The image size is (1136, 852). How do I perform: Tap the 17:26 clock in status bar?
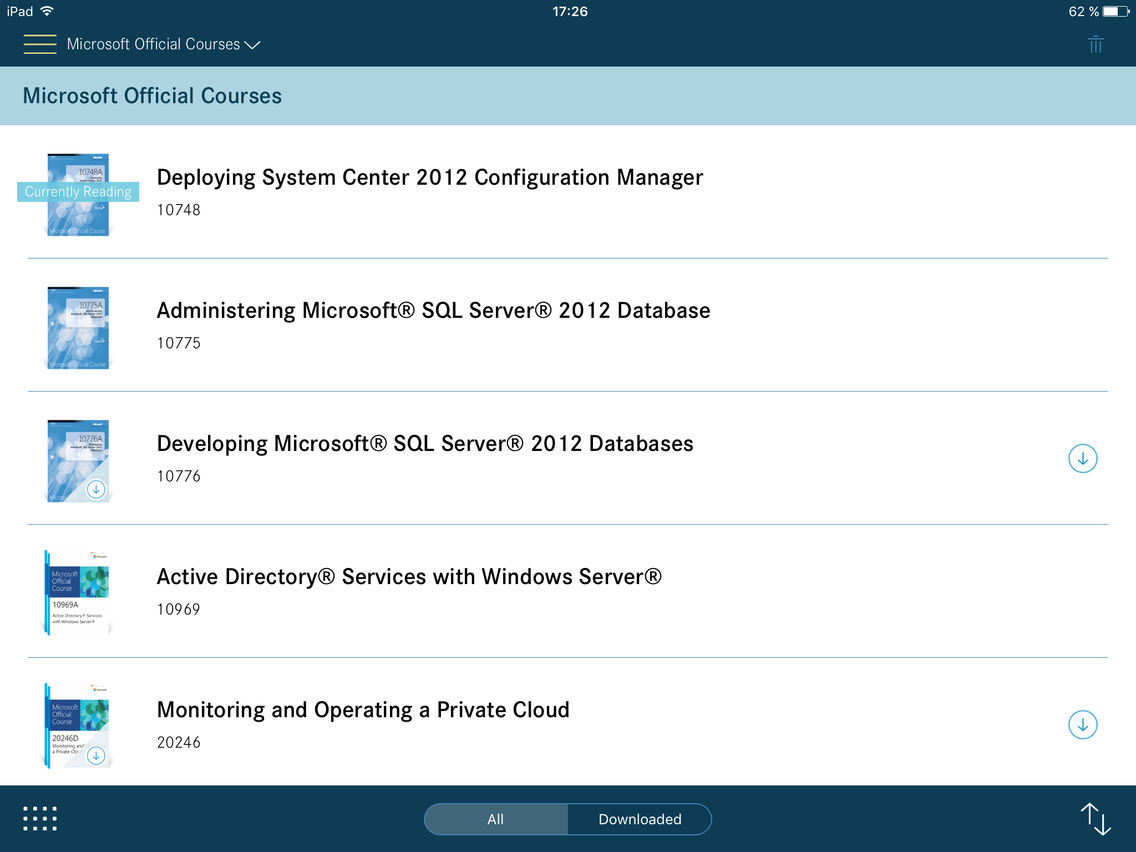pyautogui.click(x=570, y=12)
